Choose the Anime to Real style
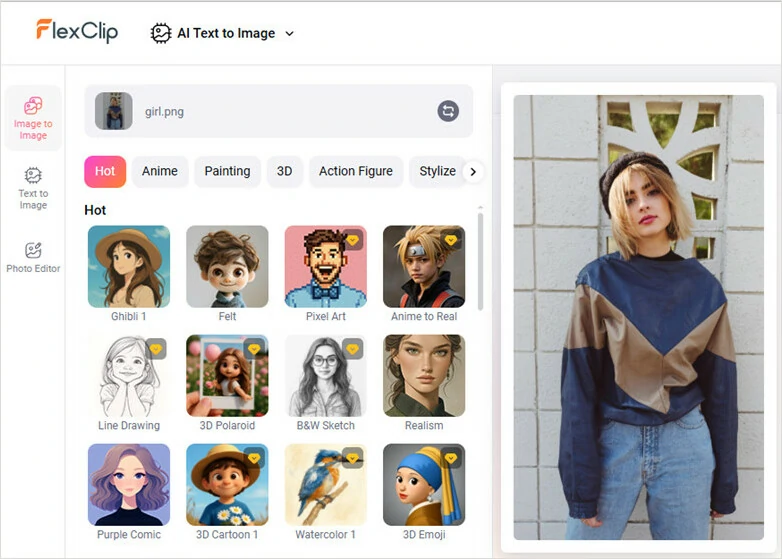Image resolution: width=782 pixels, height=559 pixels. click(424, 266)
